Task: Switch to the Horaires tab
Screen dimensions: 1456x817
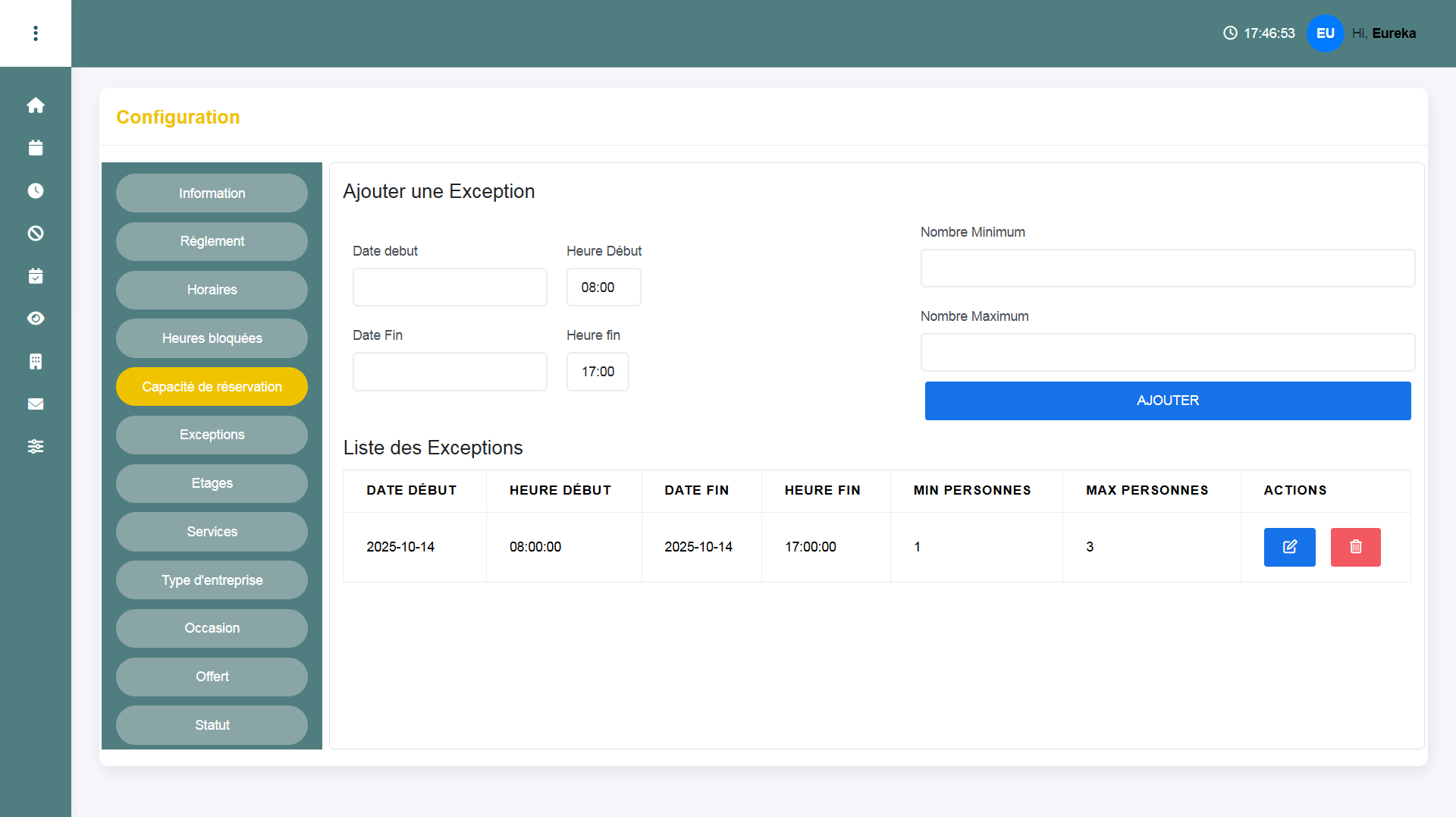Action: pos(212,290)
